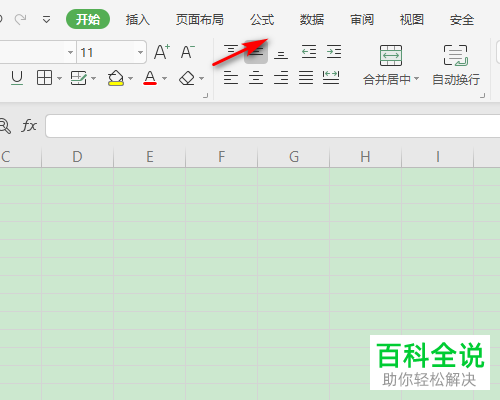Image resolution: width=500 pixels, height=400 pixels.
Task: Increase font size with A+ icon
Action: click(162, 52)
